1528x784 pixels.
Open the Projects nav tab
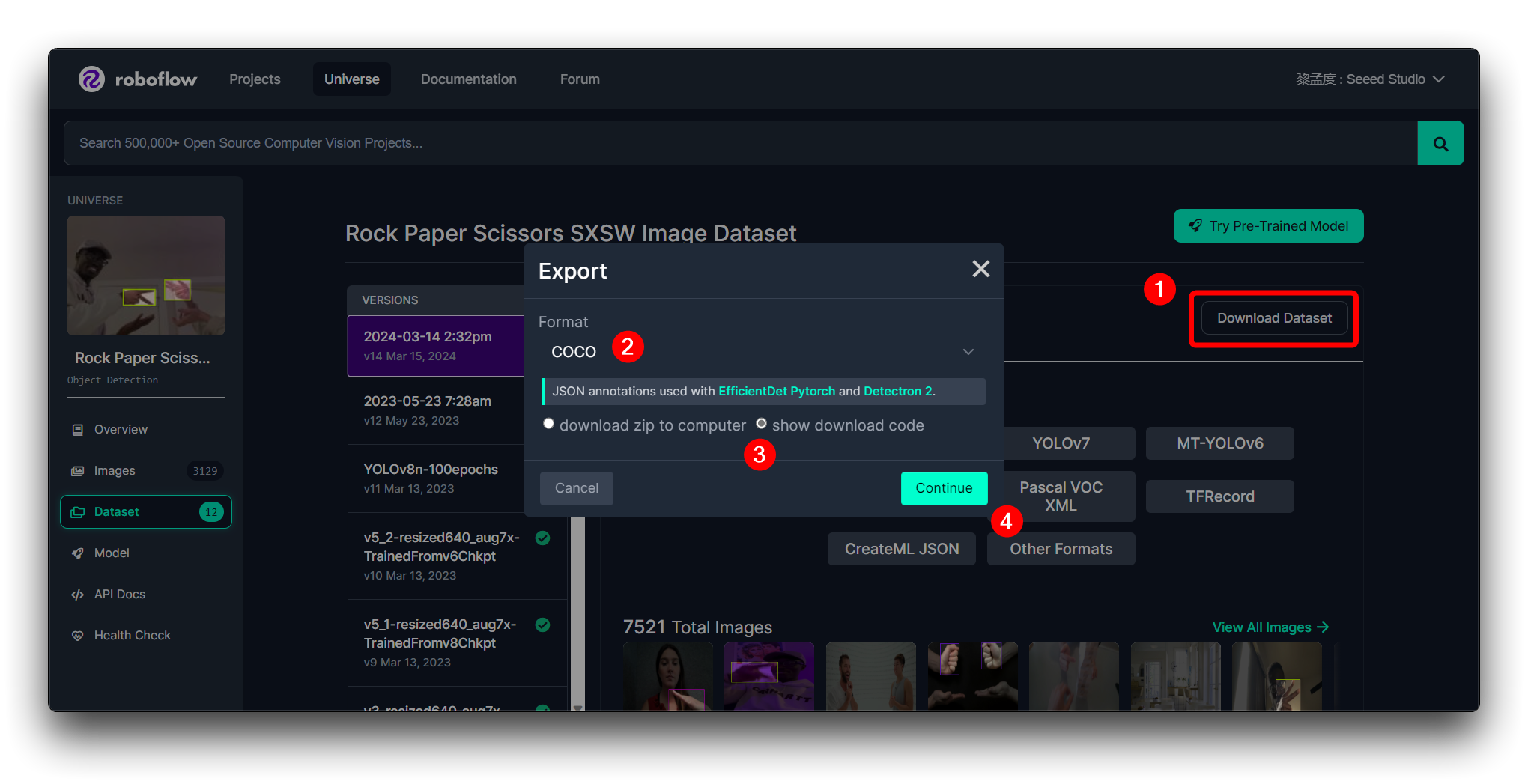click(255, 79)
